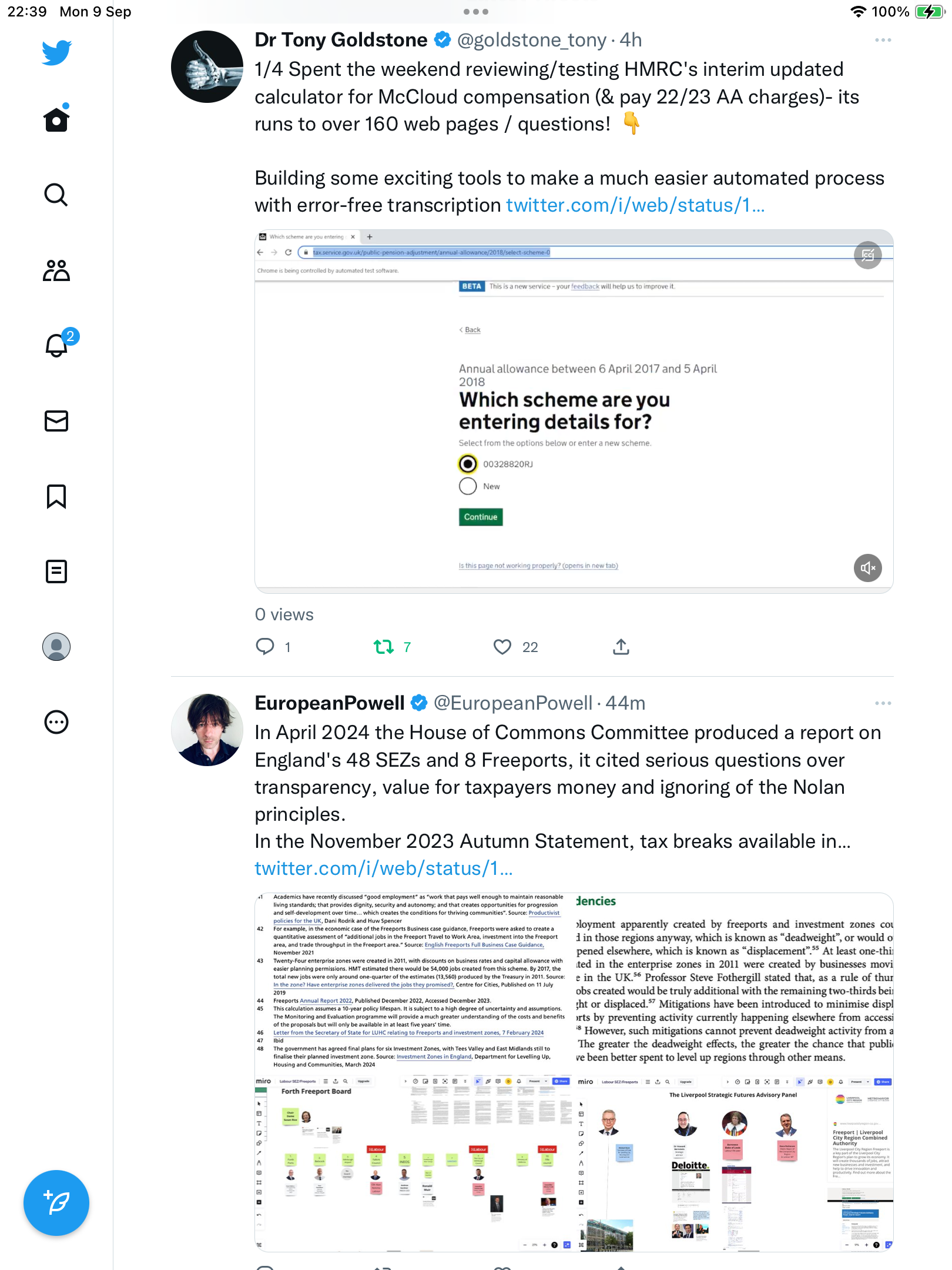Unmute the video in Goldstone's tweet
This screenshot has height=1270, width=952.
(868, 568)
